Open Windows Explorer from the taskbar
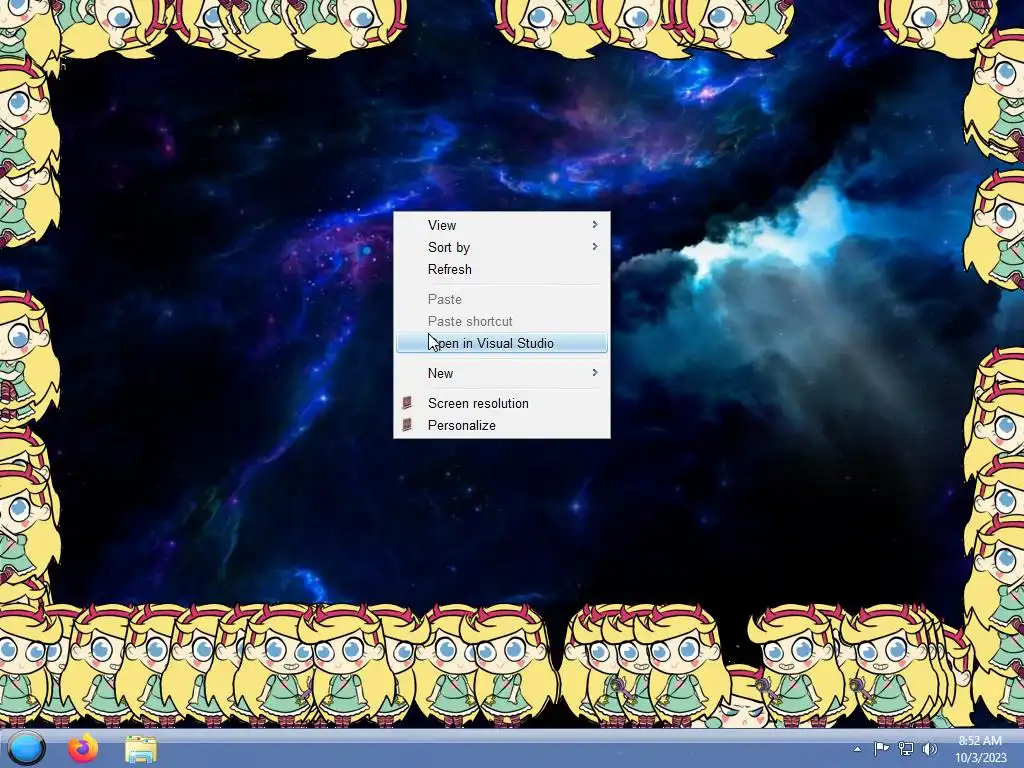 pos(140,749)
